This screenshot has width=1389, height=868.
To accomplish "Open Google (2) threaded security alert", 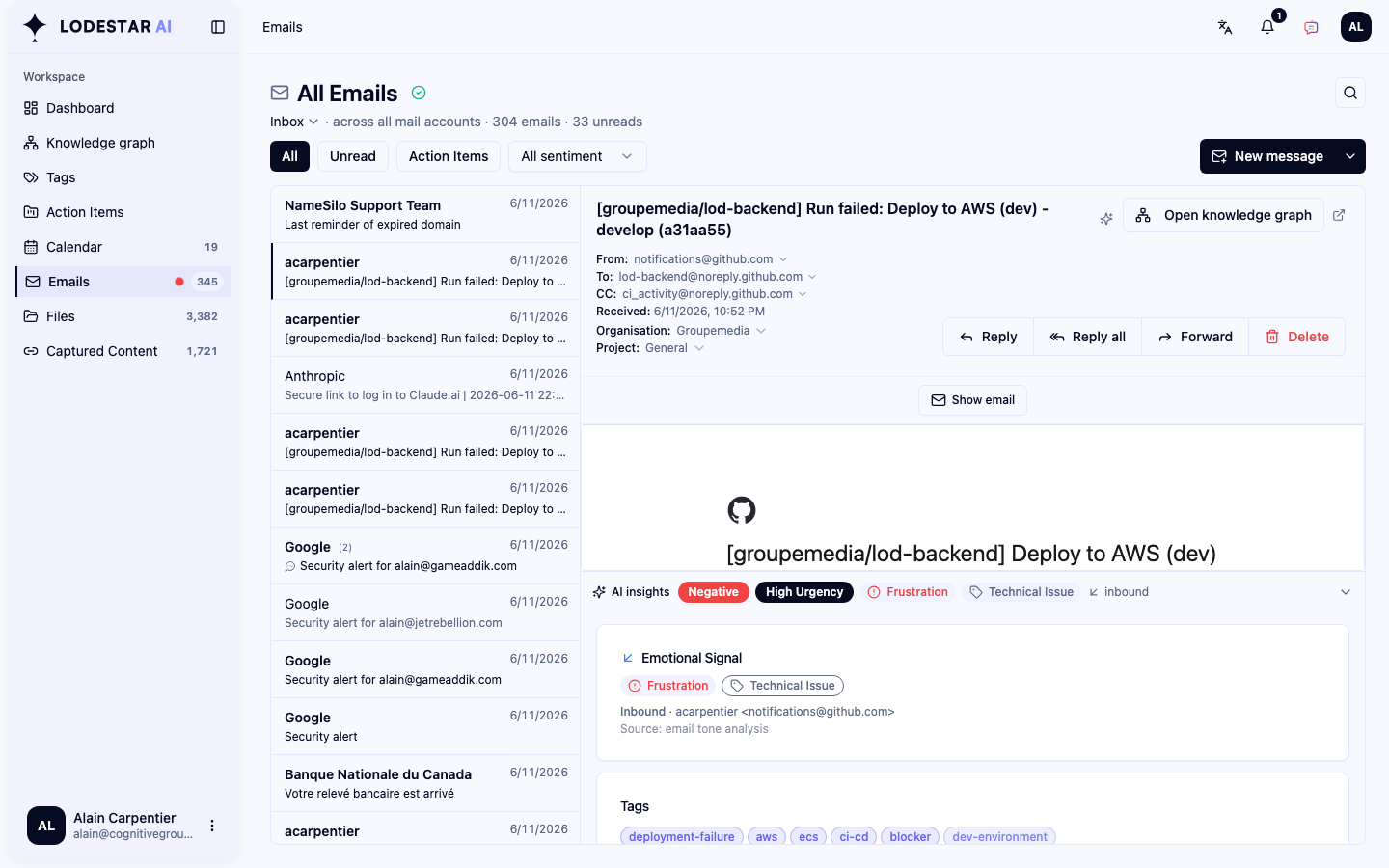I will [x=425, y=556].
